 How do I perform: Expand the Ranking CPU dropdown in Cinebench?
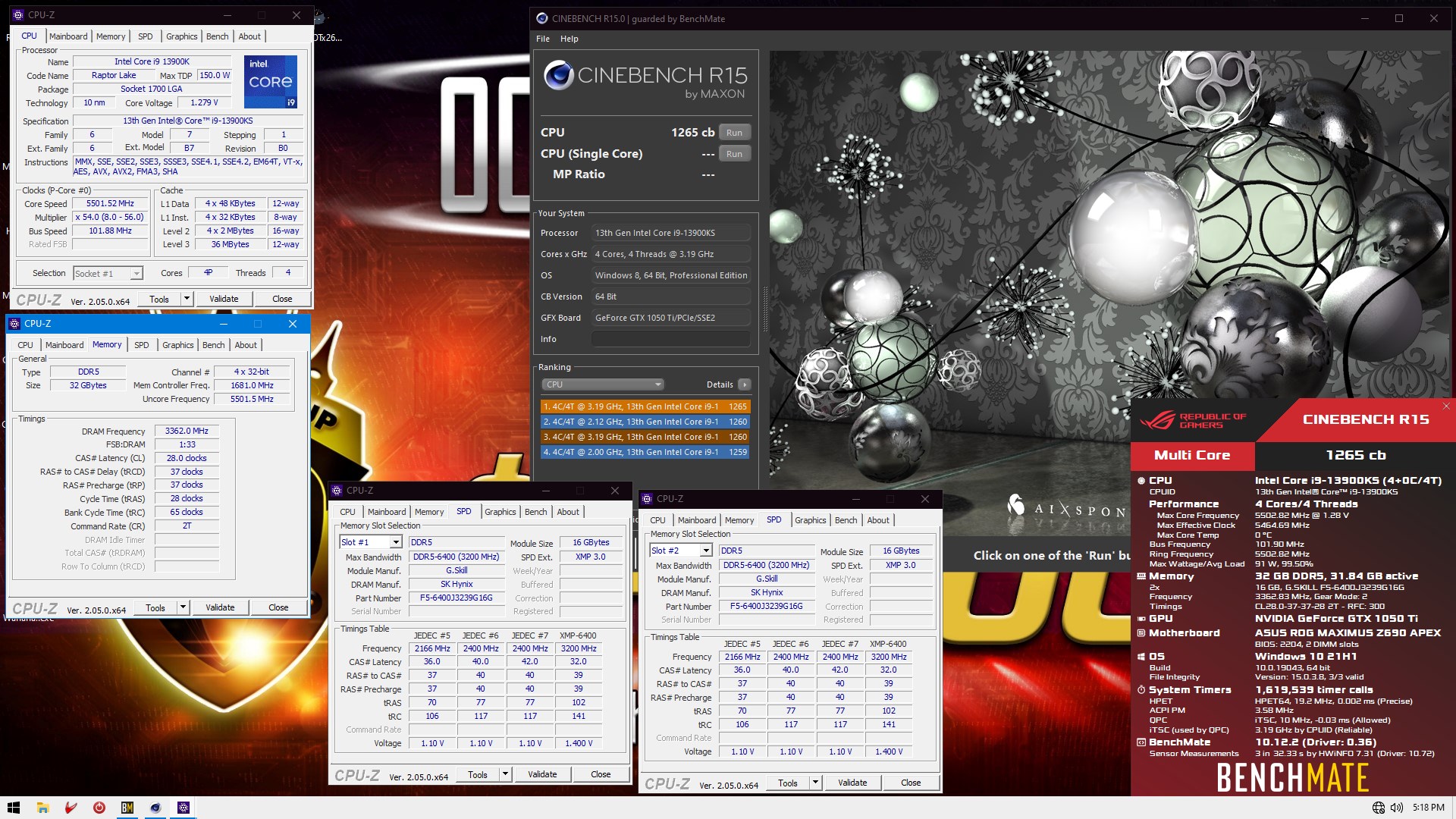pos(603,384)
